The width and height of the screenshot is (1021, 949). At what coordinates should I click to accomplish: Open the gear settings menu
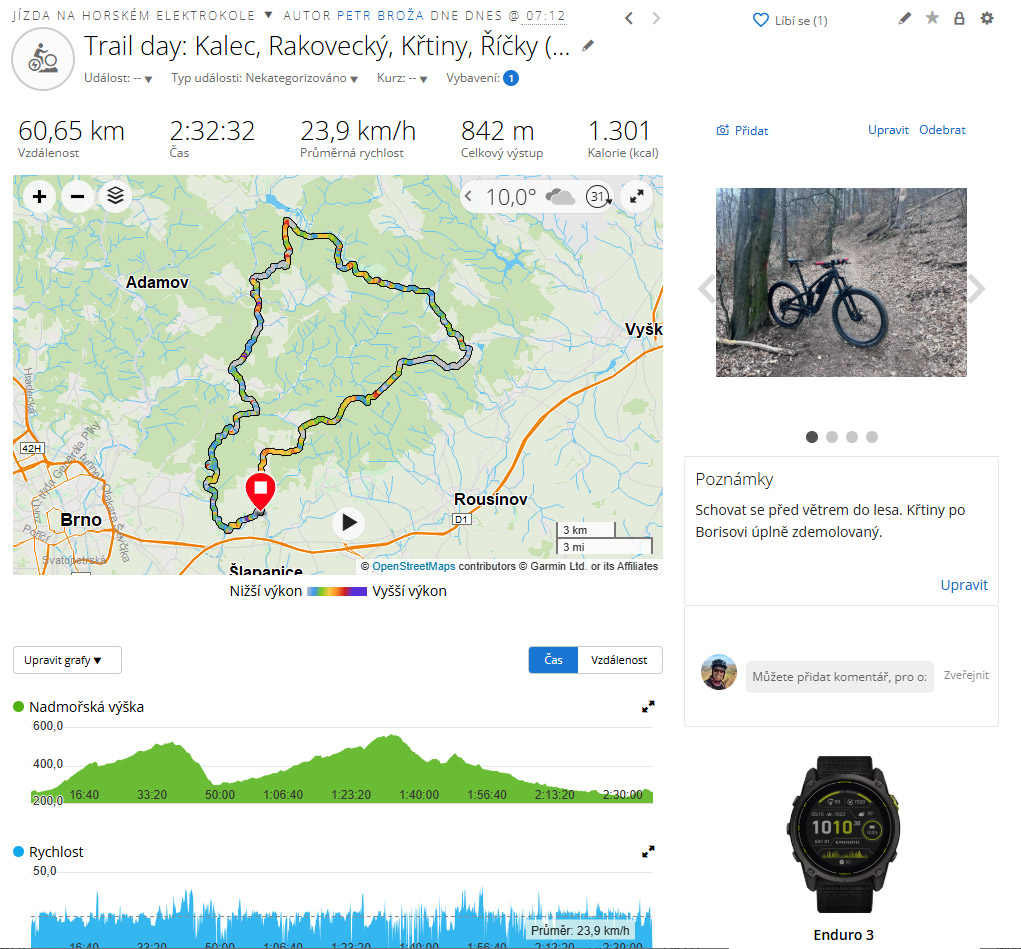click(x=987, y=18)
